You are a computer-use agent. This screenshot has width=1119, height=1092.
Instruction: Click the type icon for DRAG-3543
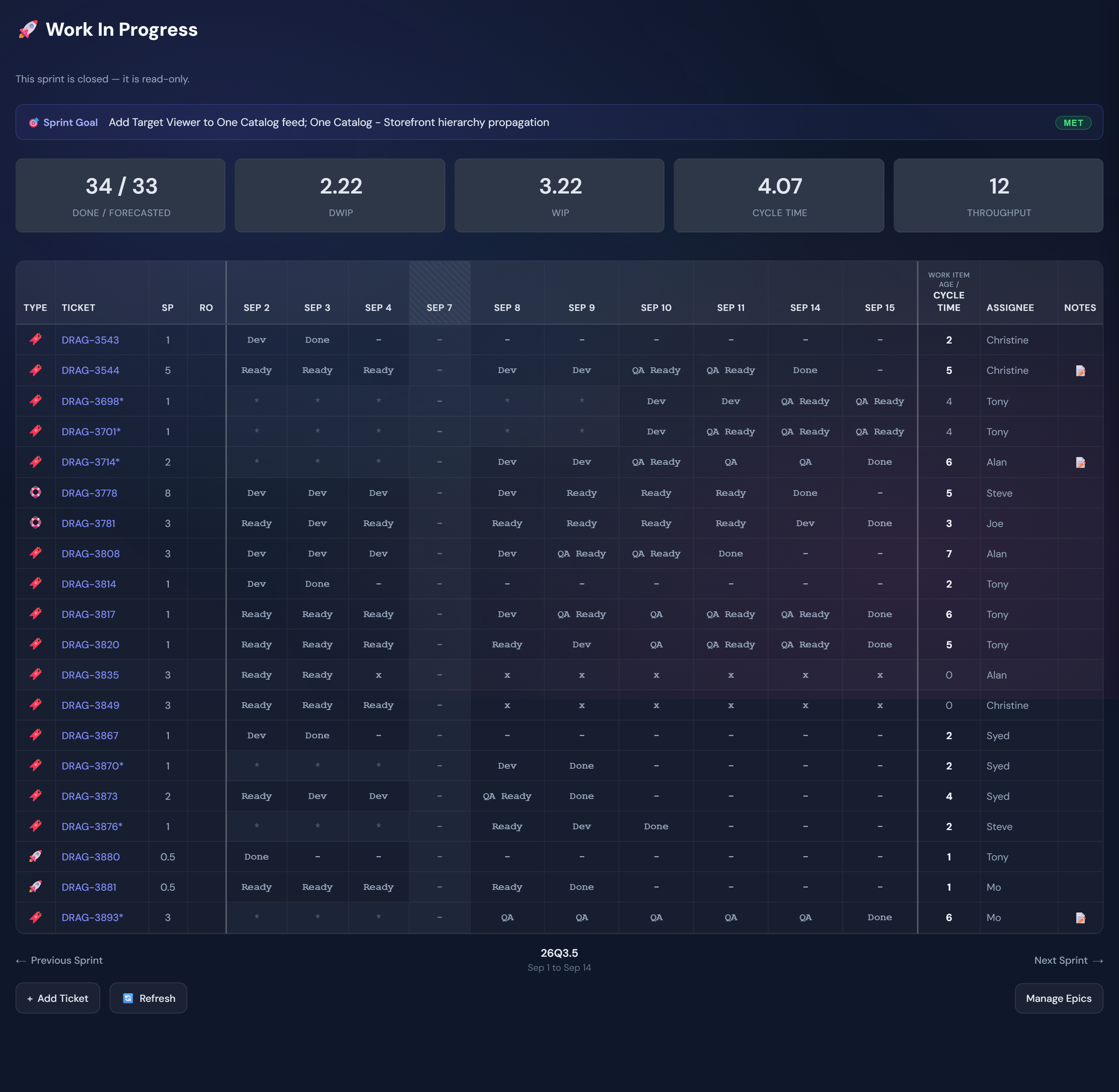coord(36,340)
